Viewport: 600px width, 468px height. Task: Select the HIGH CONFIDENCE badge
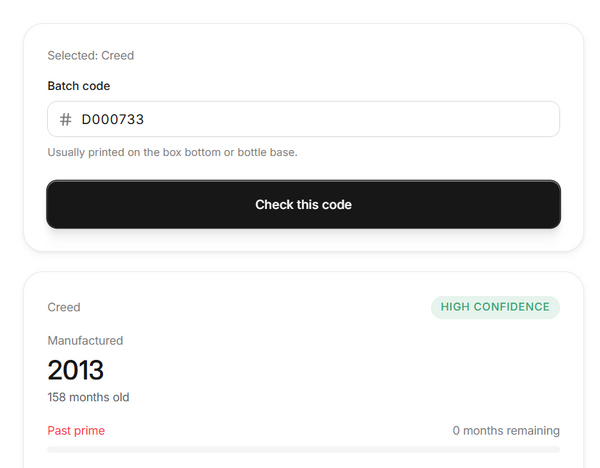click(495, 307)
